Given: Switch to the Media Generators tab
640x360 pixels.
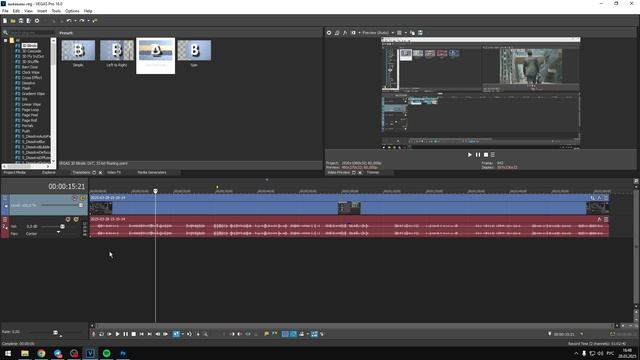Looking at the screenshot, I should pos(152,173).
